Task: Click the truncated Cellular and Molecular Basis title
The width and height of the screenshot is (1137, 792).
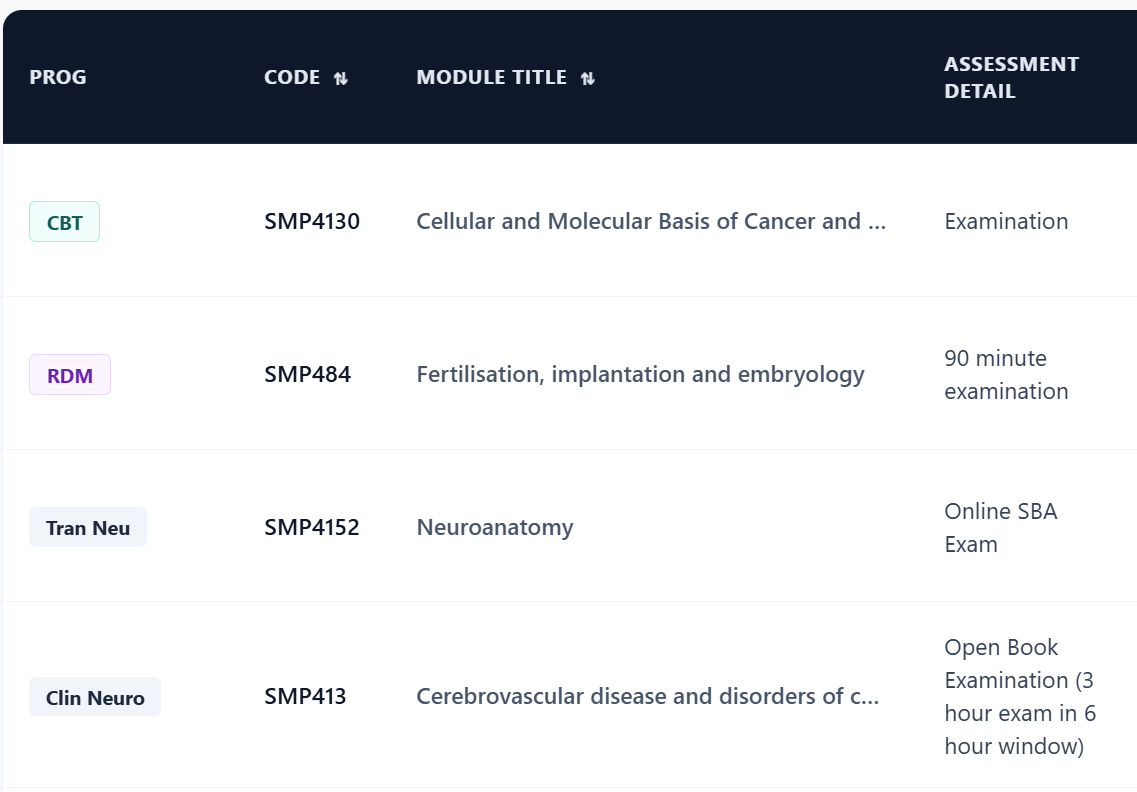Action: click(651, 221)
